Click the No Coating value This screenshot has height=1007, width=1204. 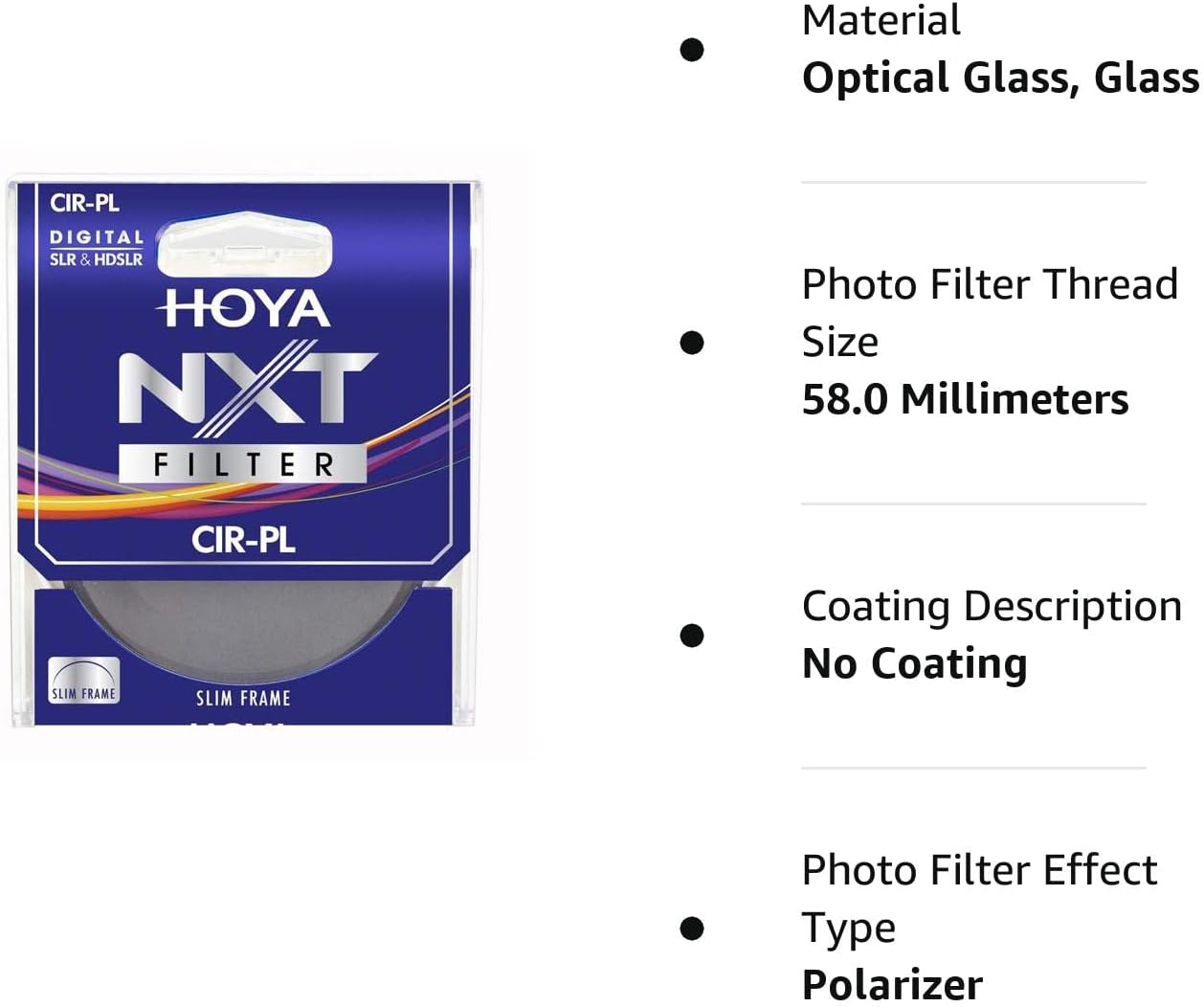point(914,663)
